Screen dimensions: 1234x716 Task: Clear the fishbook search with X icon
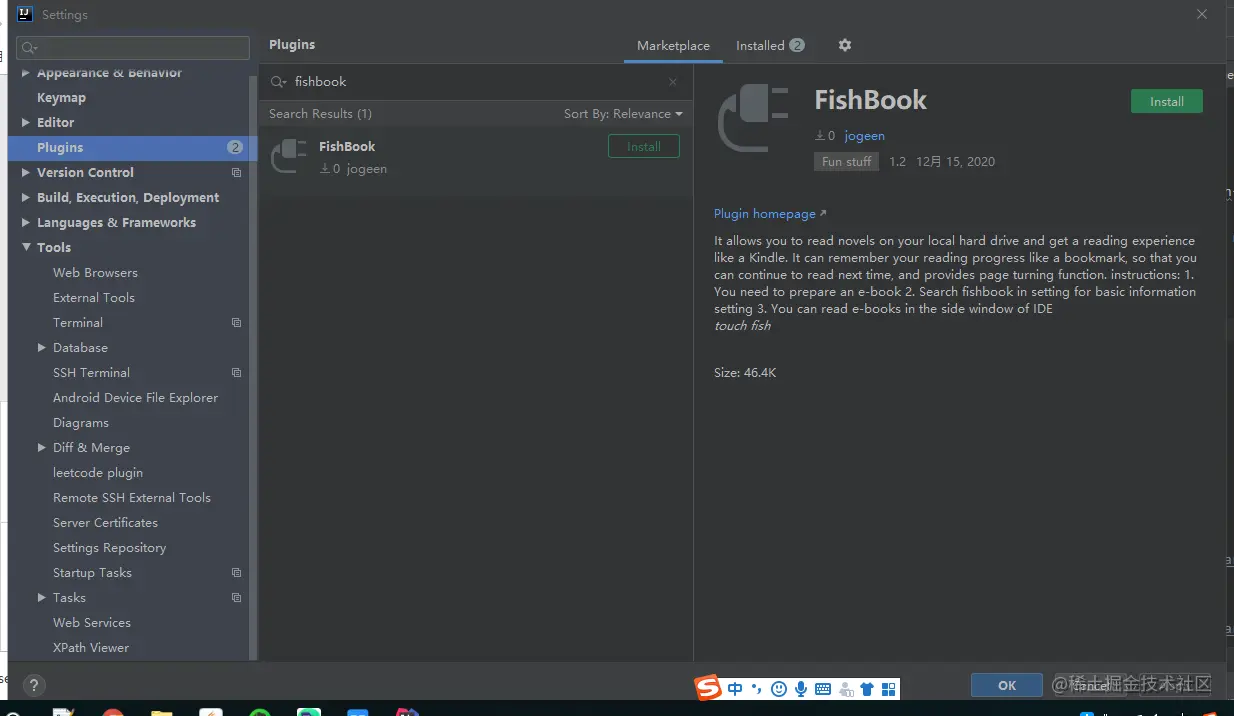[x=673, y=82]
